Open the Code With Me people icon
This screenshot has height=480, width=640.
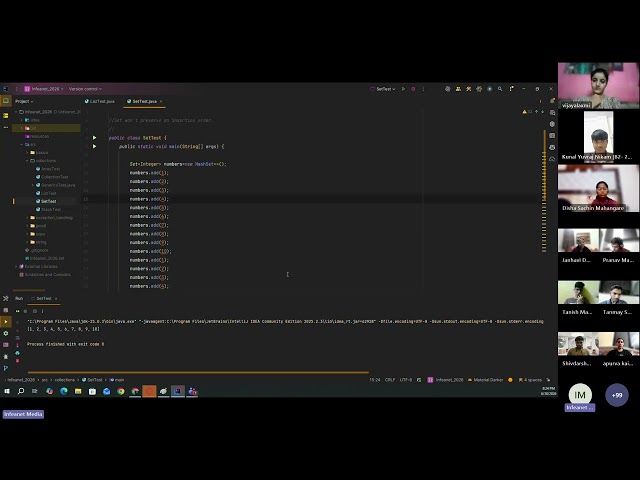[458, 89]
